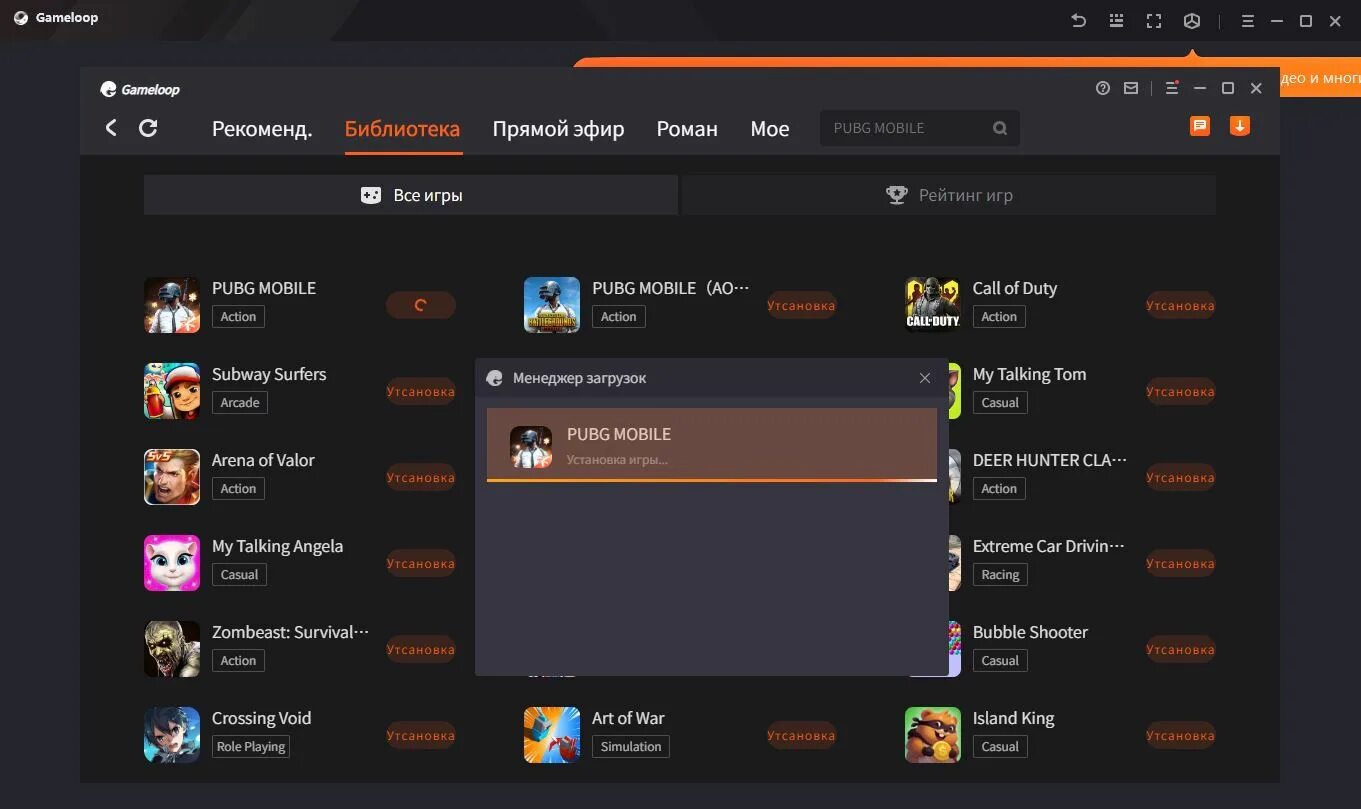Click the Role Playing tag under Crossing Void
Viewport: 1361px width, 809px height.
[x=251, y=747]
